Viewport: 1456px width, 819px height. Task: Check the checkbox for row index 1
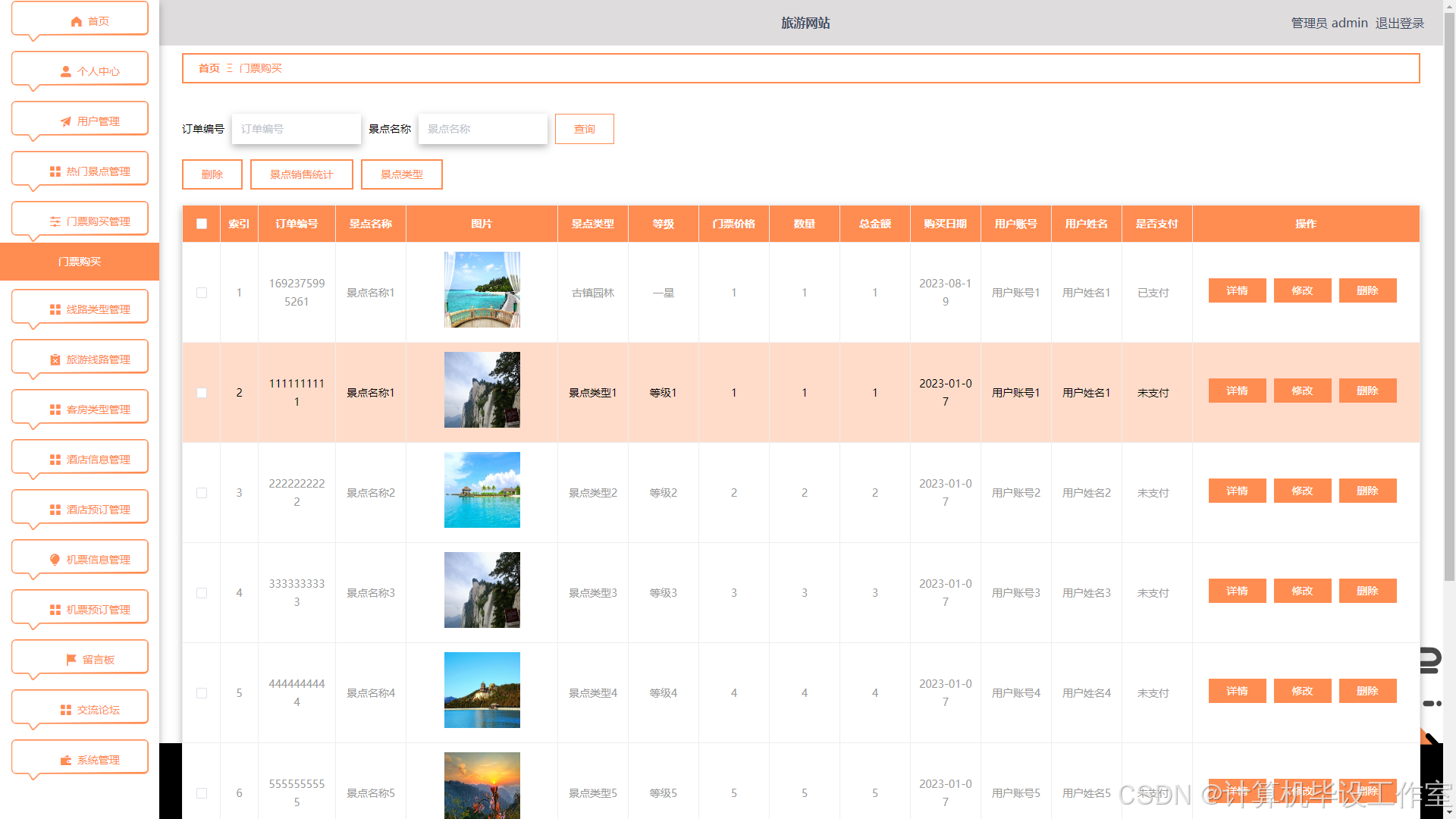point(202,293)
